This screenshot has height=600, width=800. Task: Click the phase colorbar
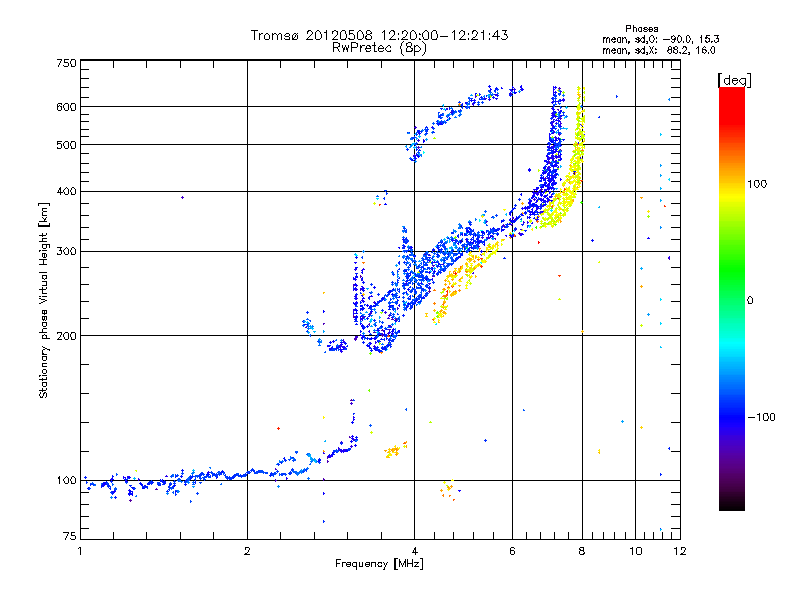tap(732, 298)
